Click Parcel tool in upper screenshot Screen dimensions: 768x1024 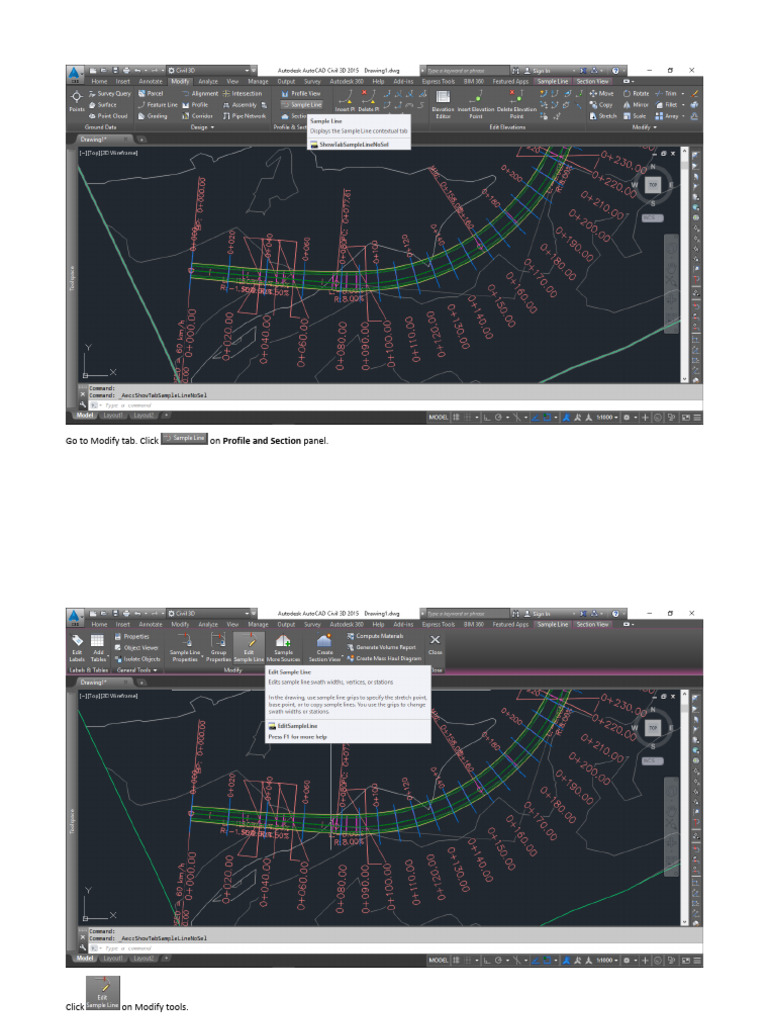(x=151, y=94)
